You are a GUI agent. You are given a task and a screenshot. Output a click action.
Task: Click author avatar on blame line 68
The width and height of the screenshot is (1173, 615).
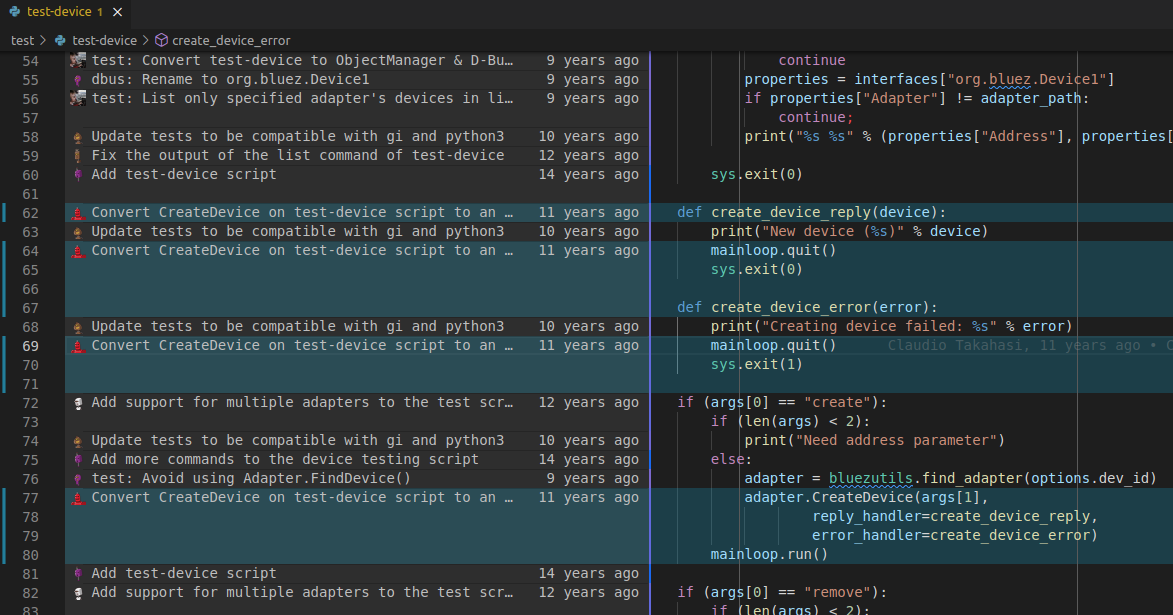coord(78,326)
